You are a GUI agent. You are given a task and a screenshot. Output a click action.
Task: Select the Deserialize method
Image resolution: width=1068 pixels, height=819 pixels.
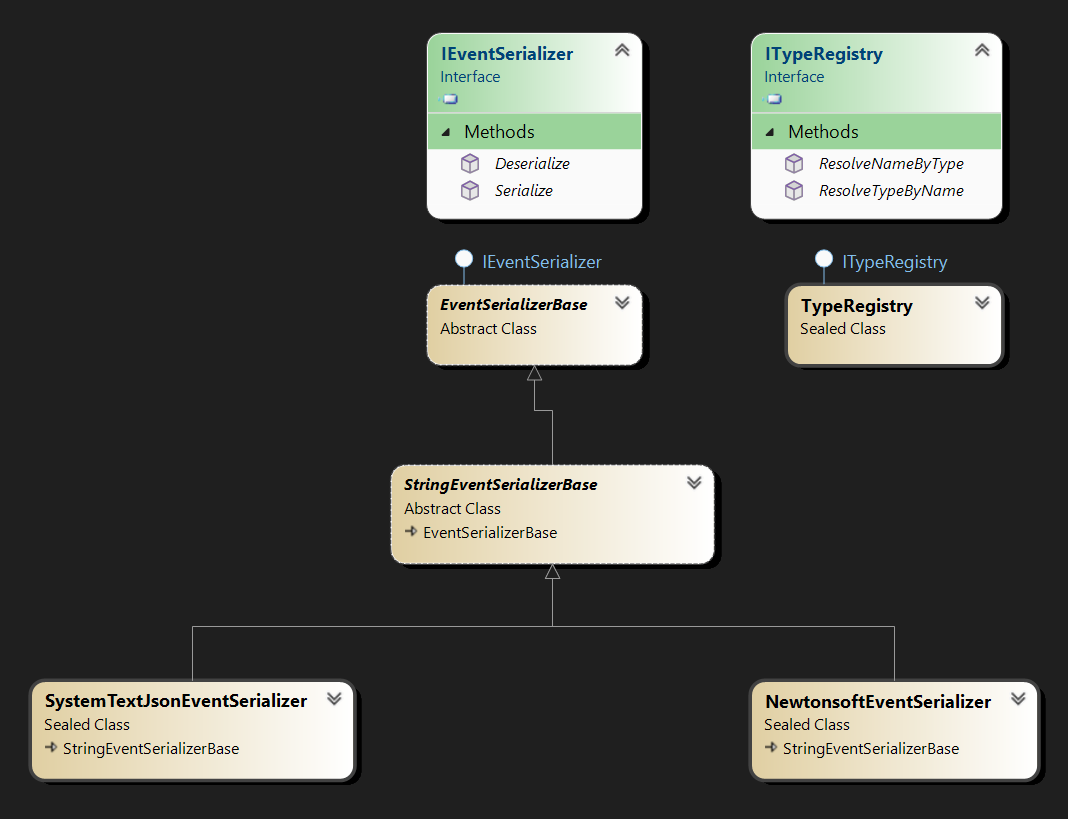point(533,164)
